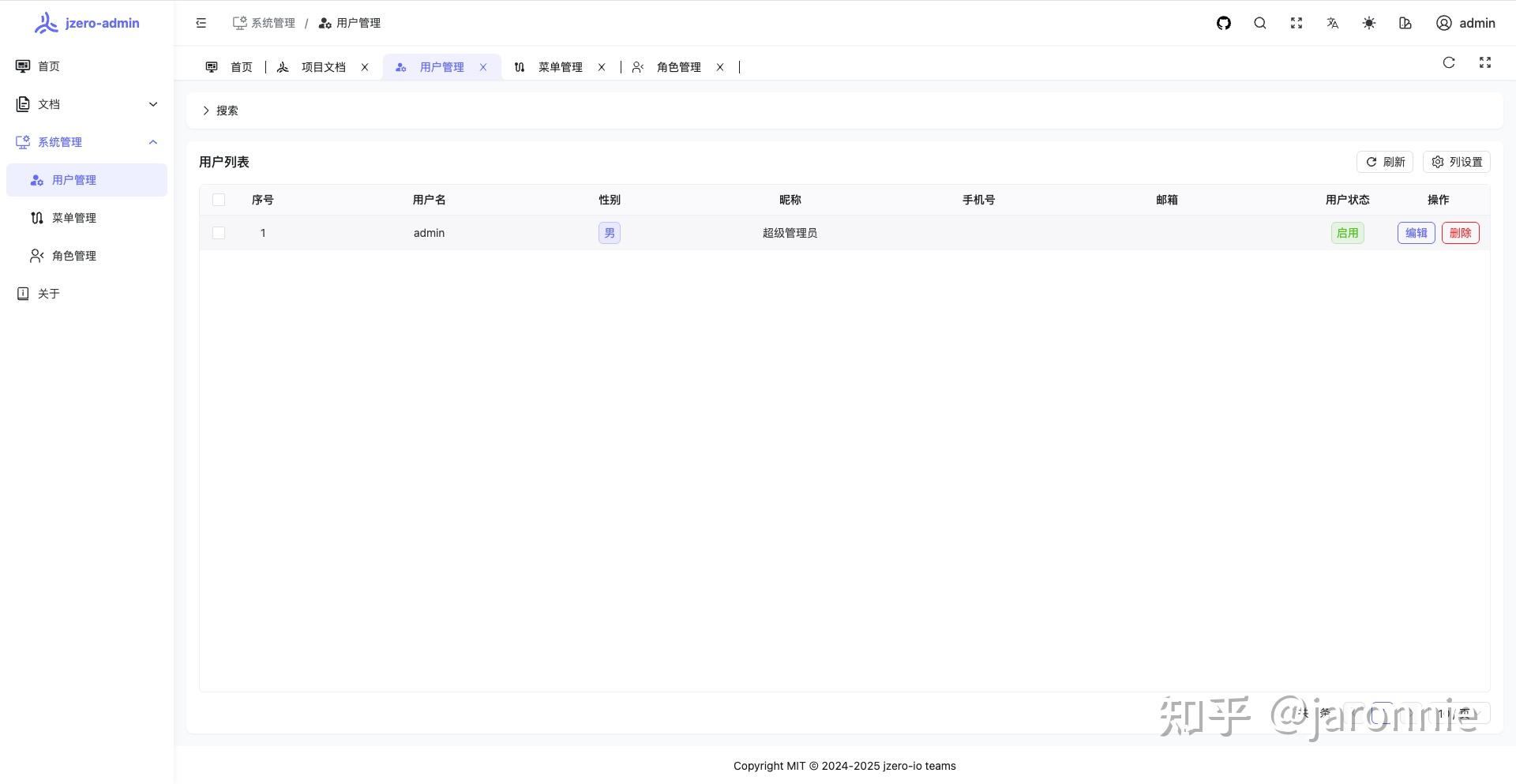Open the theme layout settings icon
This screenshot has width=1516, height=784.
[1405, 23]
